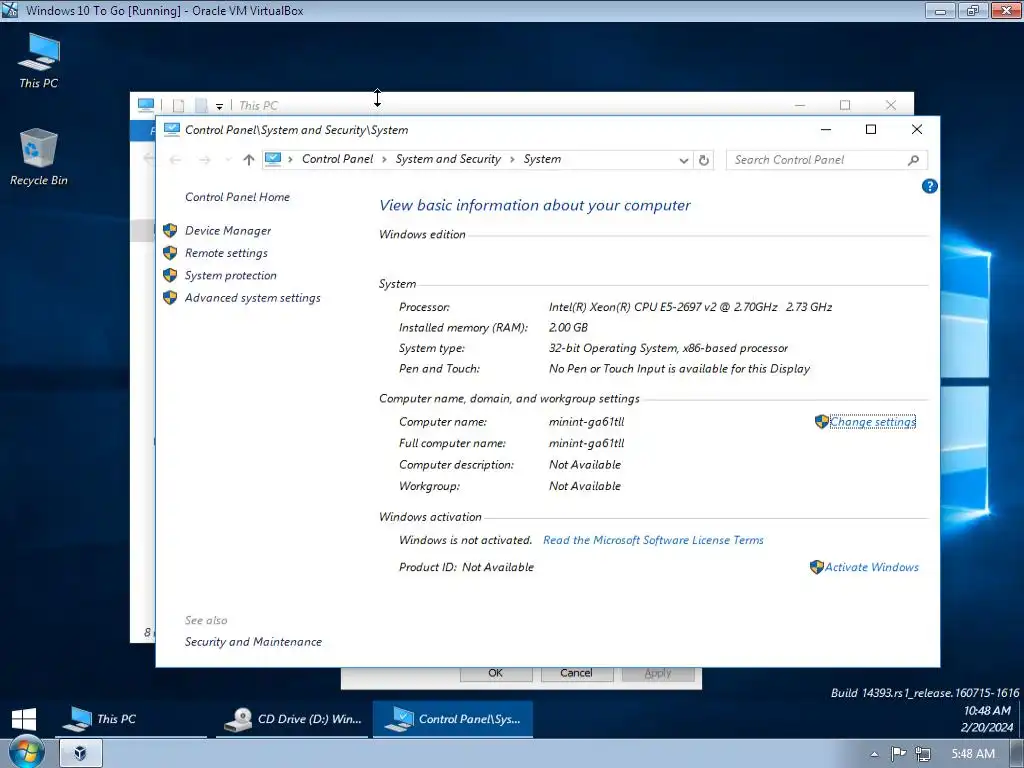
Task: Select the 2.00 GB installed memory value
Action: 568,328
